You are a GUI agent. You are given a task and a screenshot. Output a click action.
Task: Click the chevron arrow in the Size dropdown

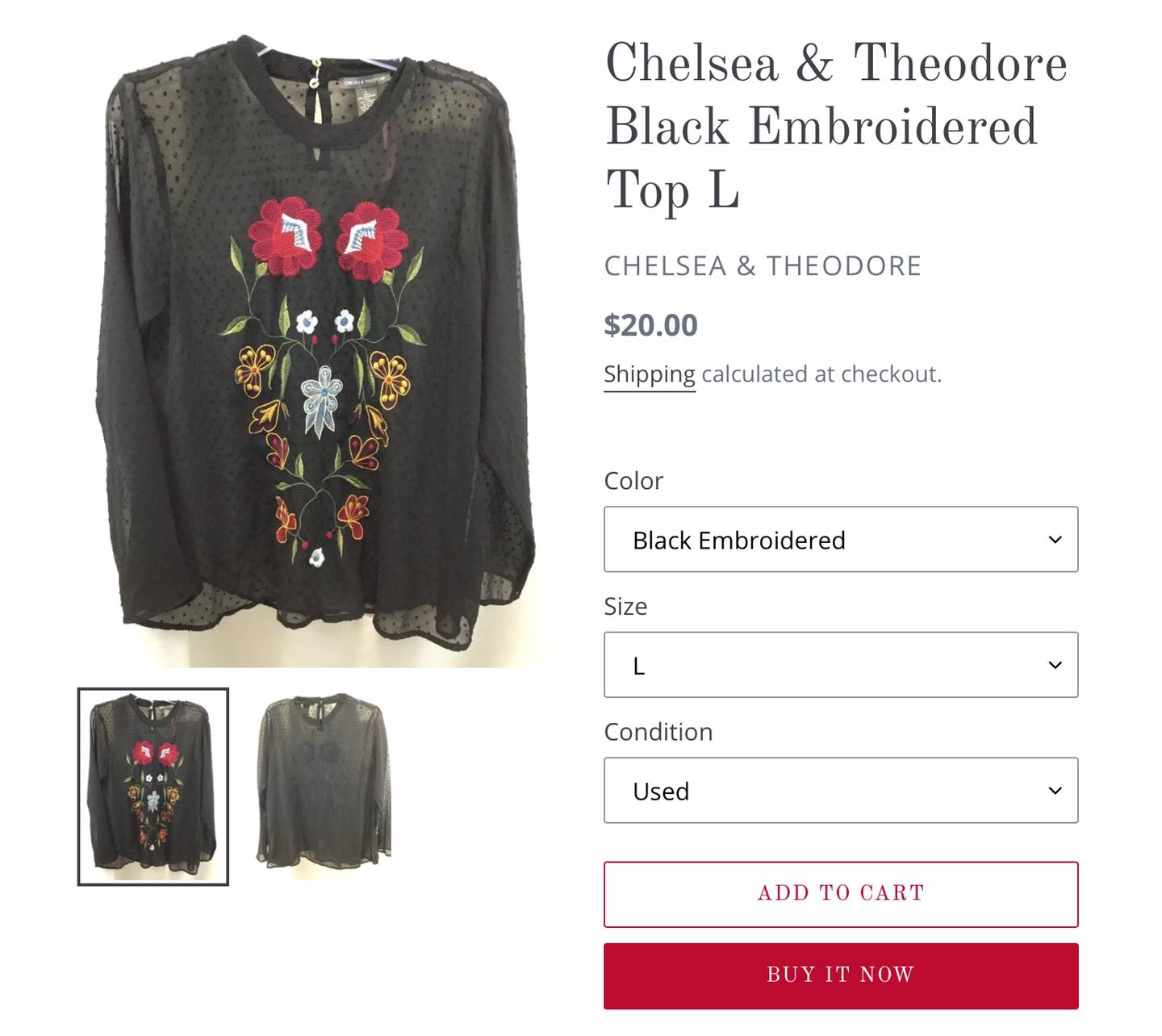[x=1055, y=665]
